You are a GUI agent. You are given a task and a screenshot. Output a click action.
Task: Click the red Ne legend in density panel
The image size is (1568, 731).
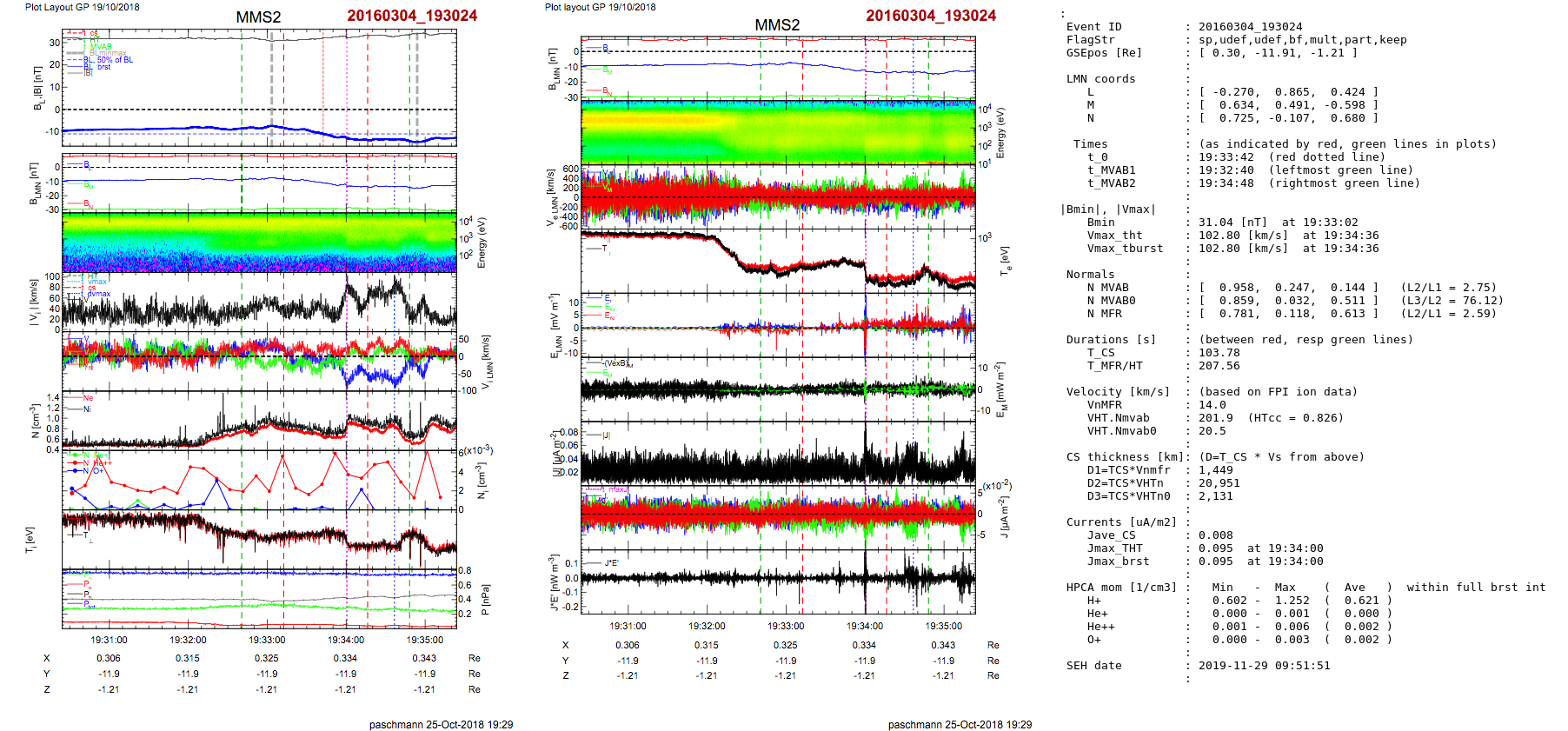[88, 398]
